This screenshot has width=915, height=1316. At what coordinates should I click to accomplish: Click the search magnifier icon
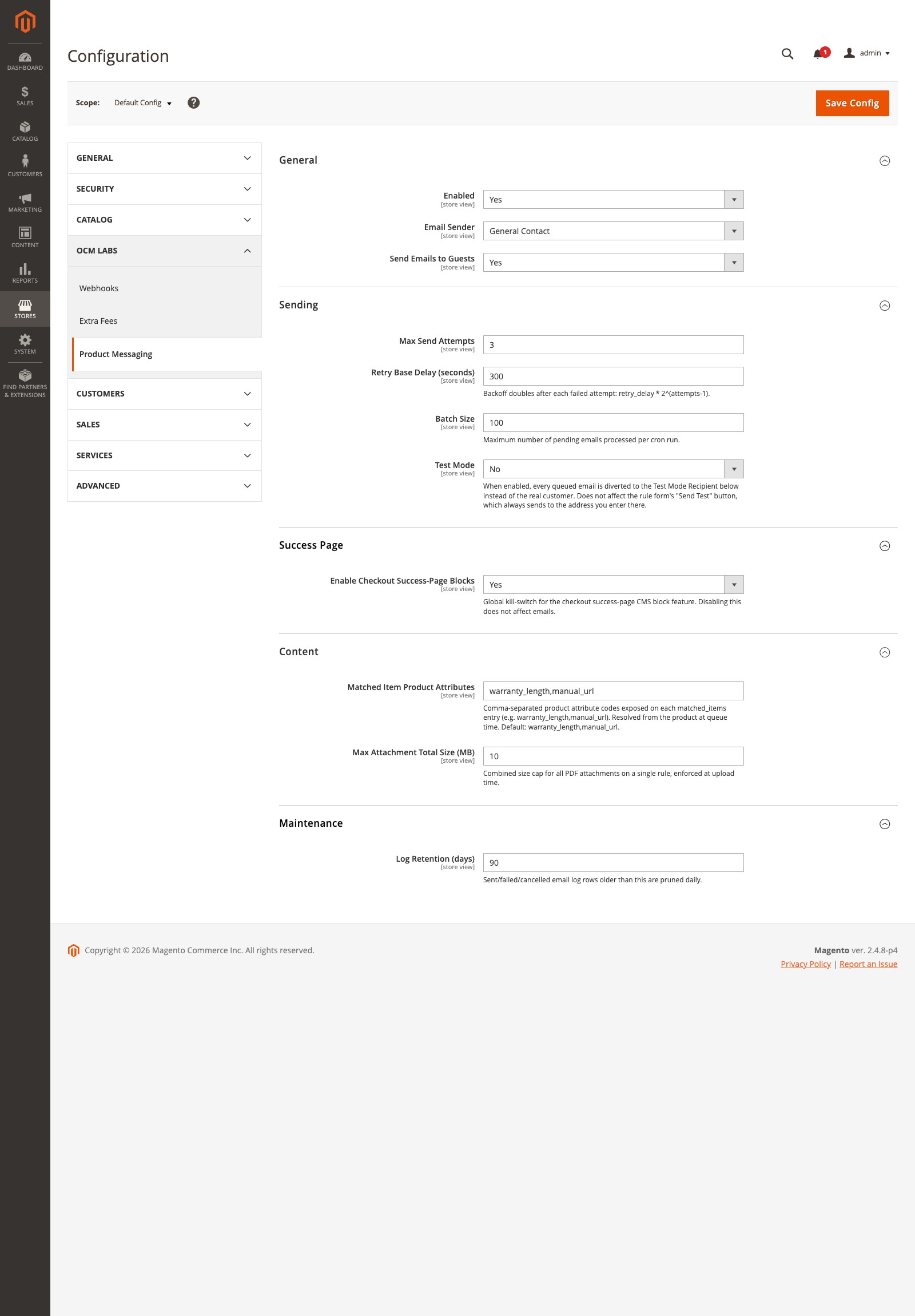tap(787, 54)
